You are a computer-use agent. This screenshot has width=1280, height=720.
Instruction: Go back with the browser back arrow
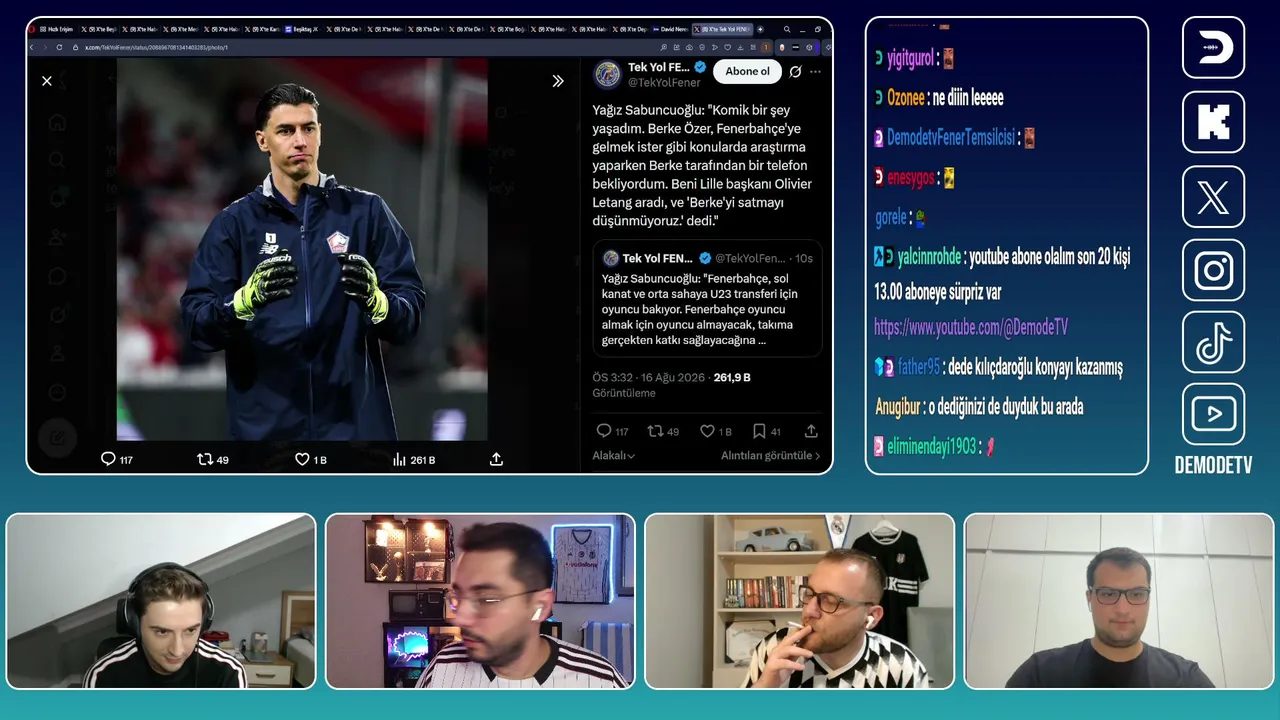click(32, 47)
